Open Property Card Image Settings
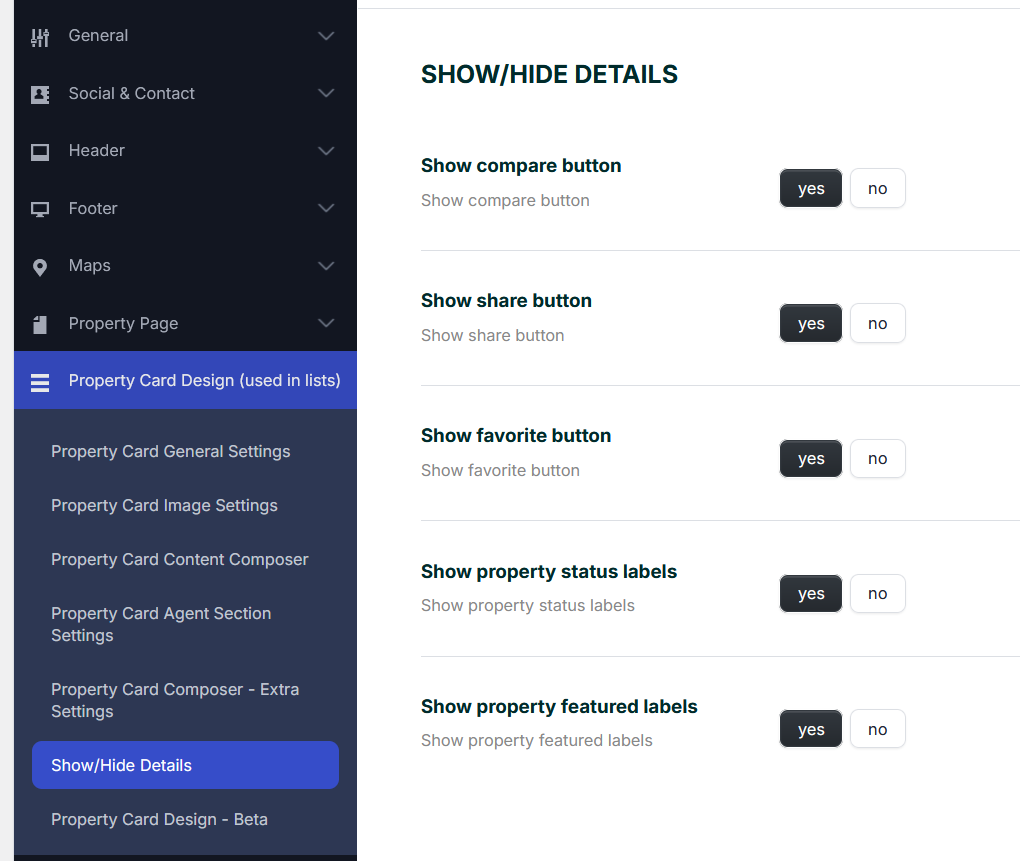This screenshot has height=861, width=1020. click(164, 505)
